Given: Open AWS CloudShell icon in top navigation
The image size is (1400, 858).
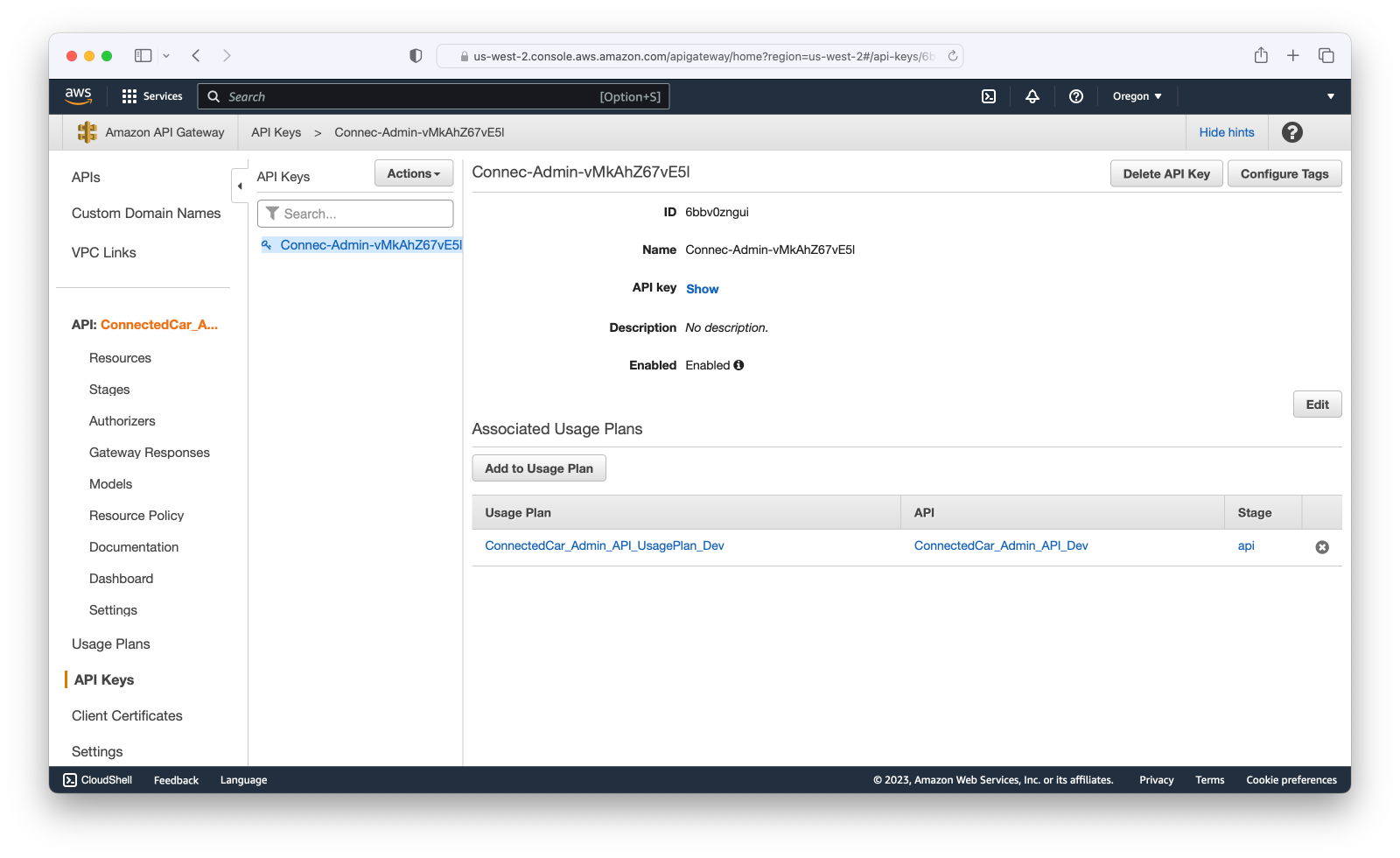Looking at the screenshot, I should 989,96.
